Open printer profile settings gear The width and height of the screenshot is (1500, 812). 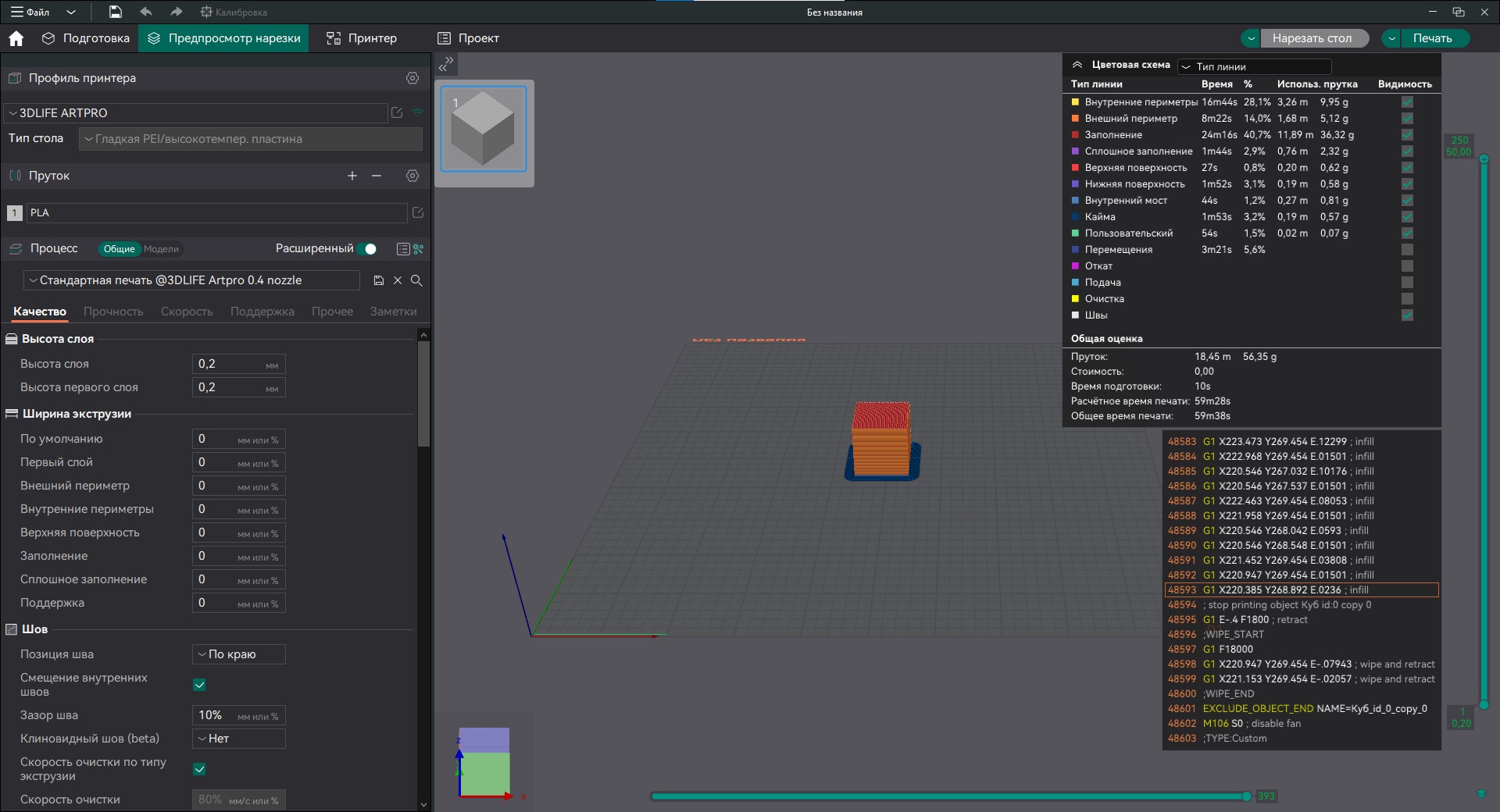tap(412, 78)
